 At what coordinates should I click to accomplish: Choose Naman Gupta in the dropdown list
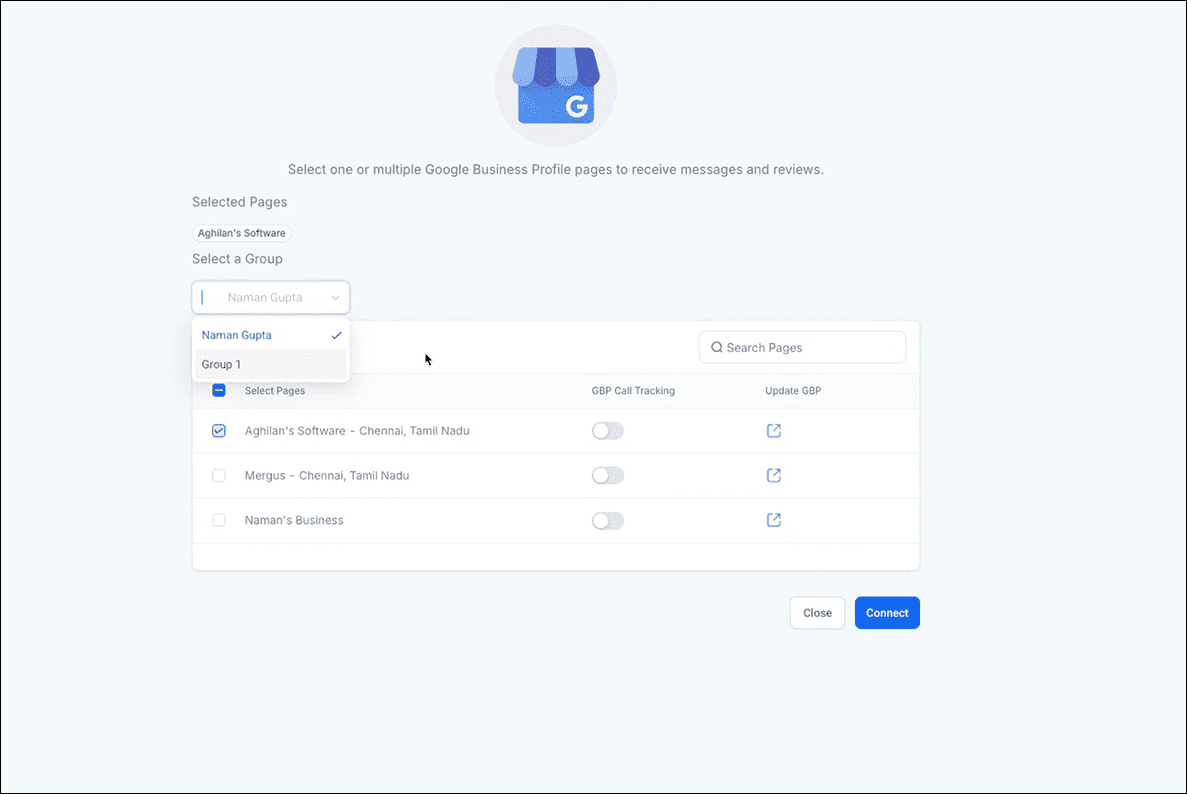[270, 335]
